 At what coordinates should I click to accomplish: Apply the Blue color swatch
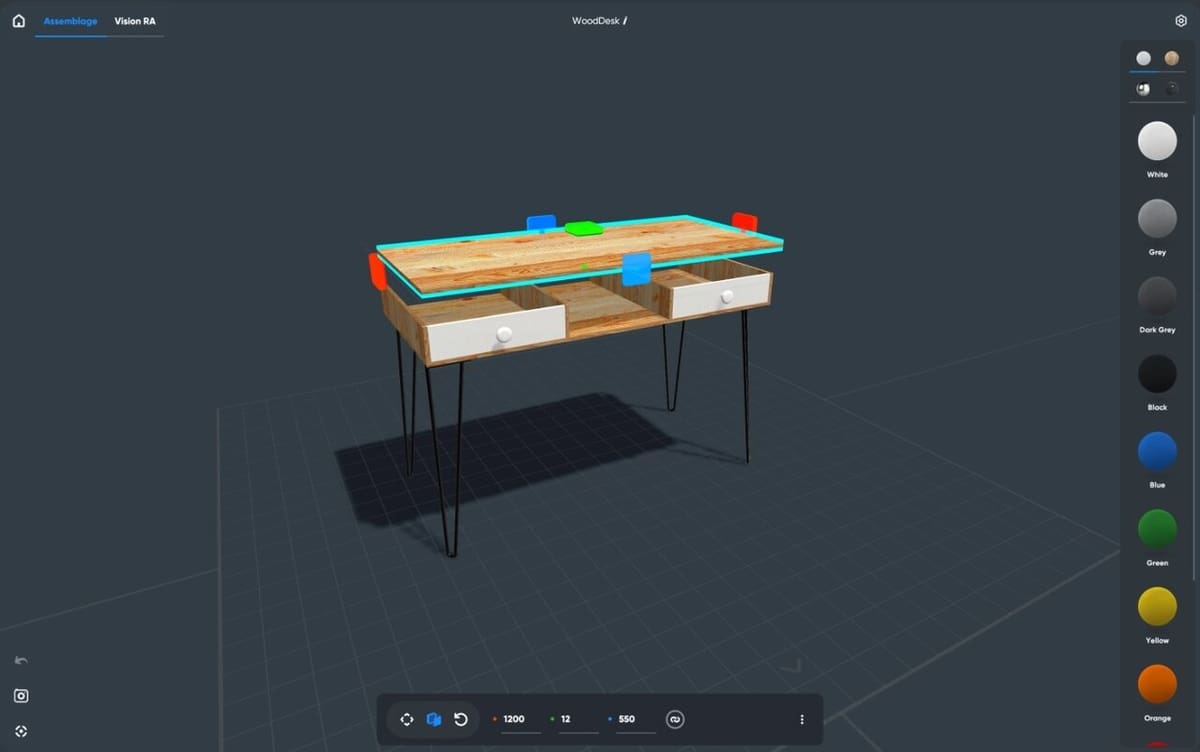1157,452
